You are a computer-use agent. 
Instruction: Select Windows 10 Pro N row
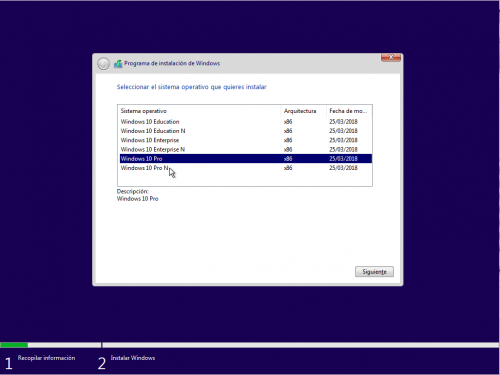coord(246,168)
